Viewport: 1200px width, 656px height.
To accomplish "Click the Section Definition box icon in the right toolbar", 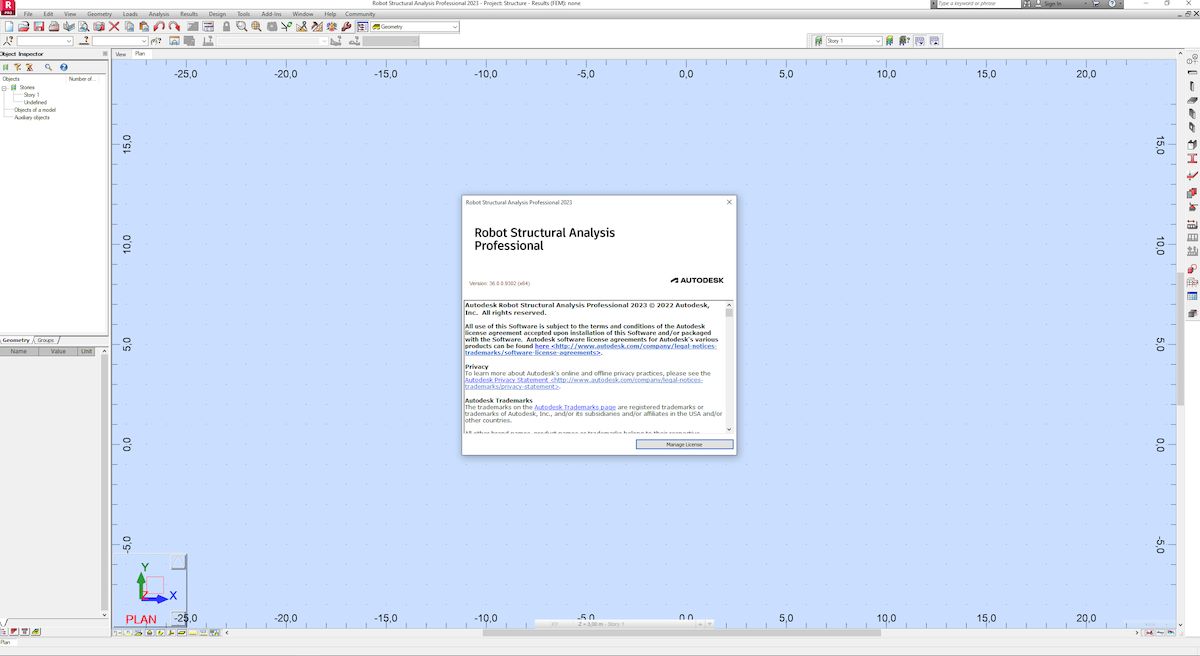I will click(1192, 145).
